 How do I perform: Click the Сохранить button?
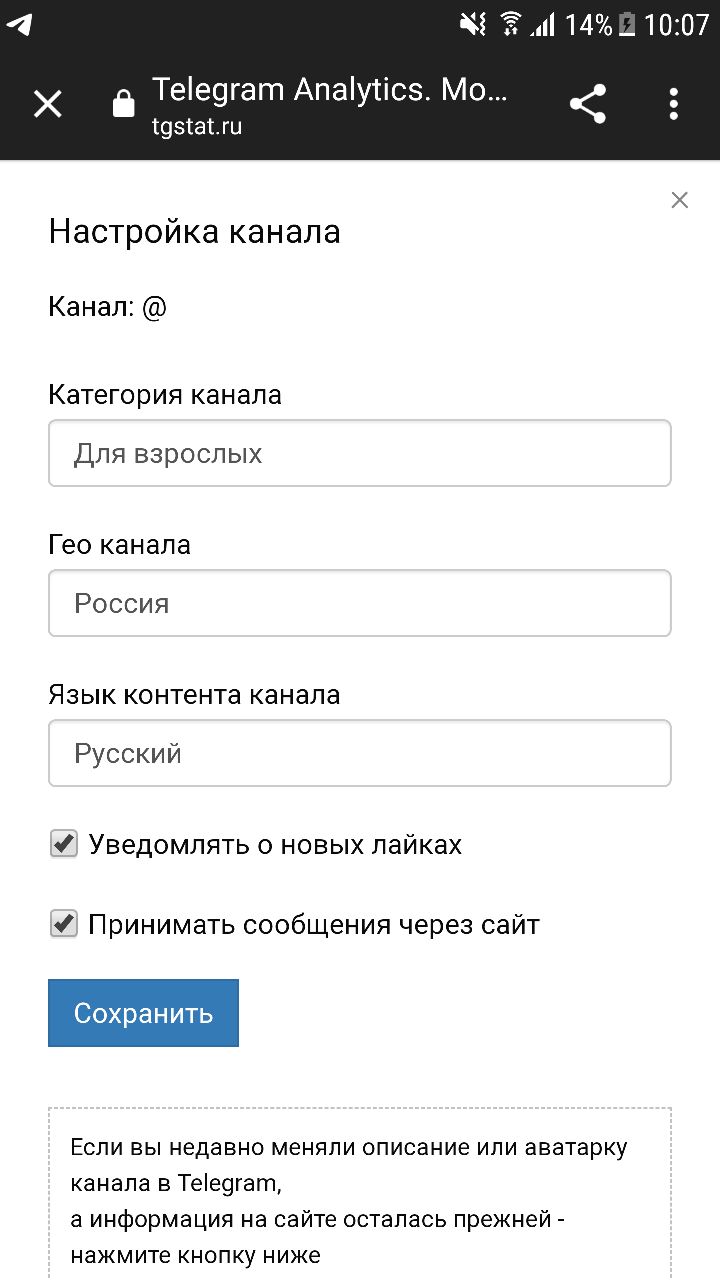pos(143,1013)
